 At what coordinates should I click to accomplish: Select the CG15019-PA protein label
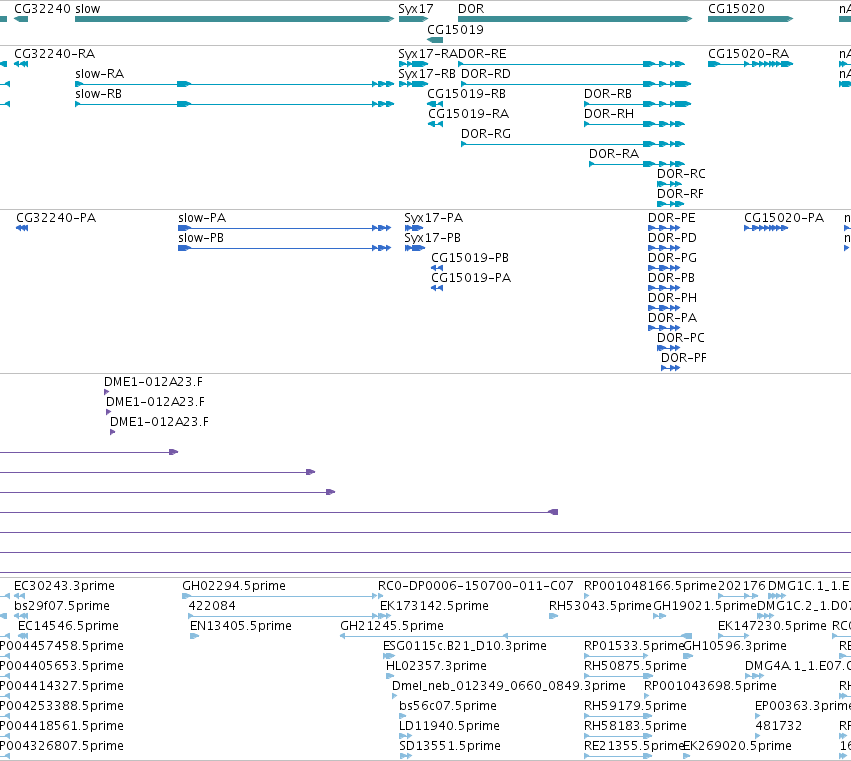click(471, 278)
